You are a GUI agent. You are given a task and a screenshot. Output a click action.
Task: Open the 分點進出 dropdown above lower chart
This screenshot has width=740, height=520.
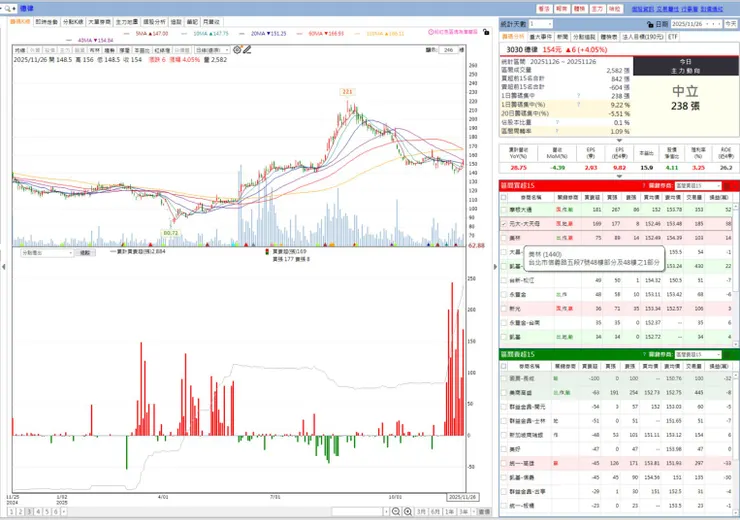tap(70, 253)
